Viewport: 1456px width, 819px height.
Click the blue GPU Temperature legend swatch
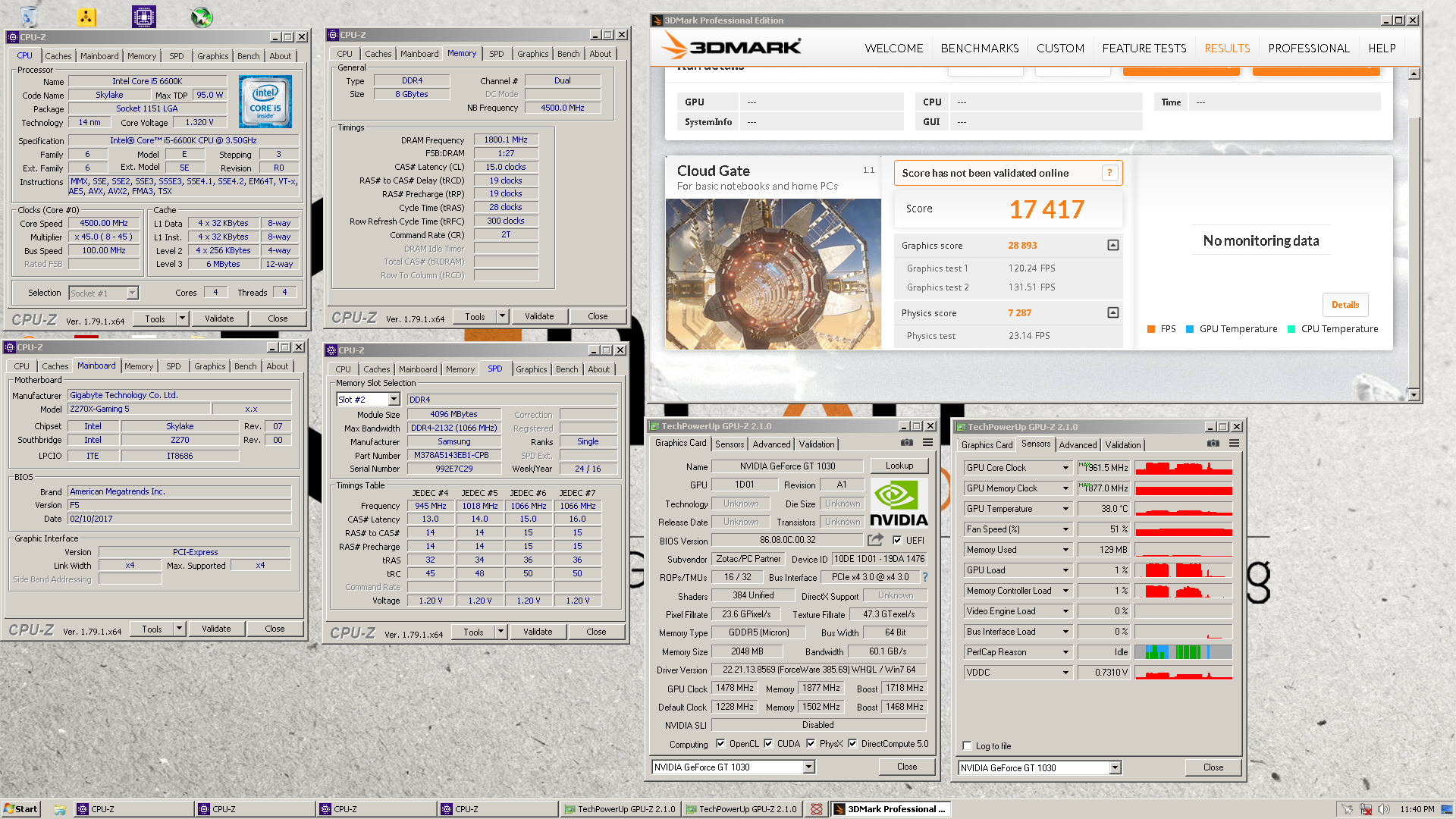tap(1190, 328)
